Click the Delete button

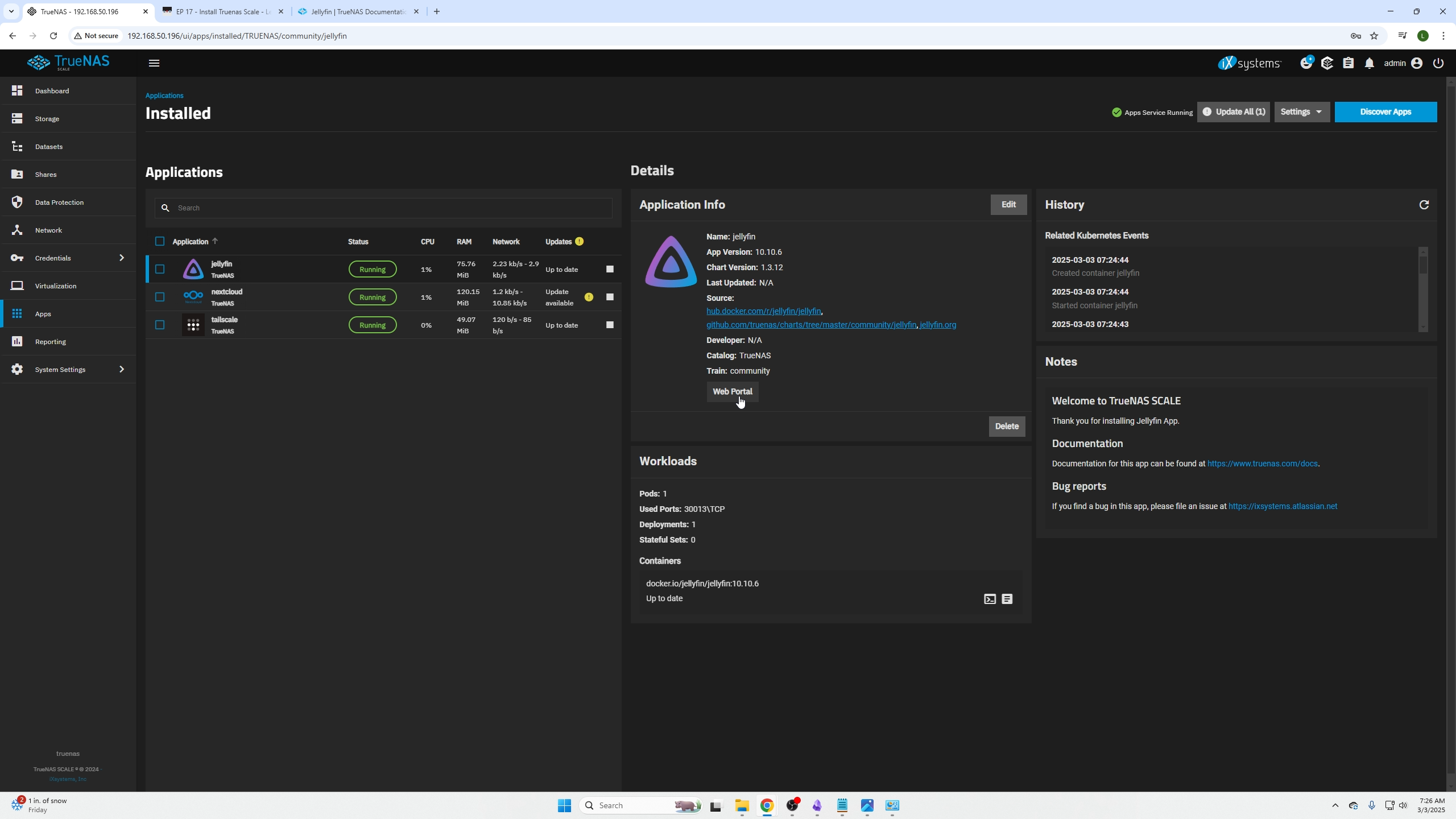[1007, 427]
